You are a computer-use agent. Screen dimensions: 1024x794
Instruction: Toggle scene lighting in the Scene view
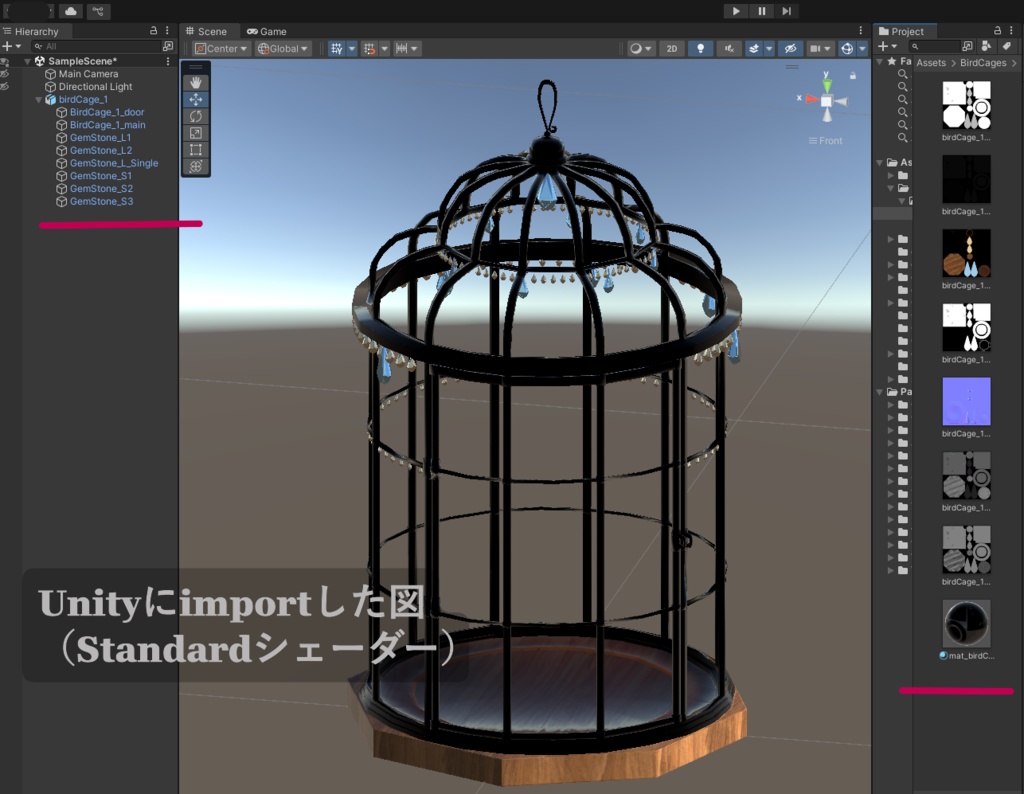(x=701, y=48)
